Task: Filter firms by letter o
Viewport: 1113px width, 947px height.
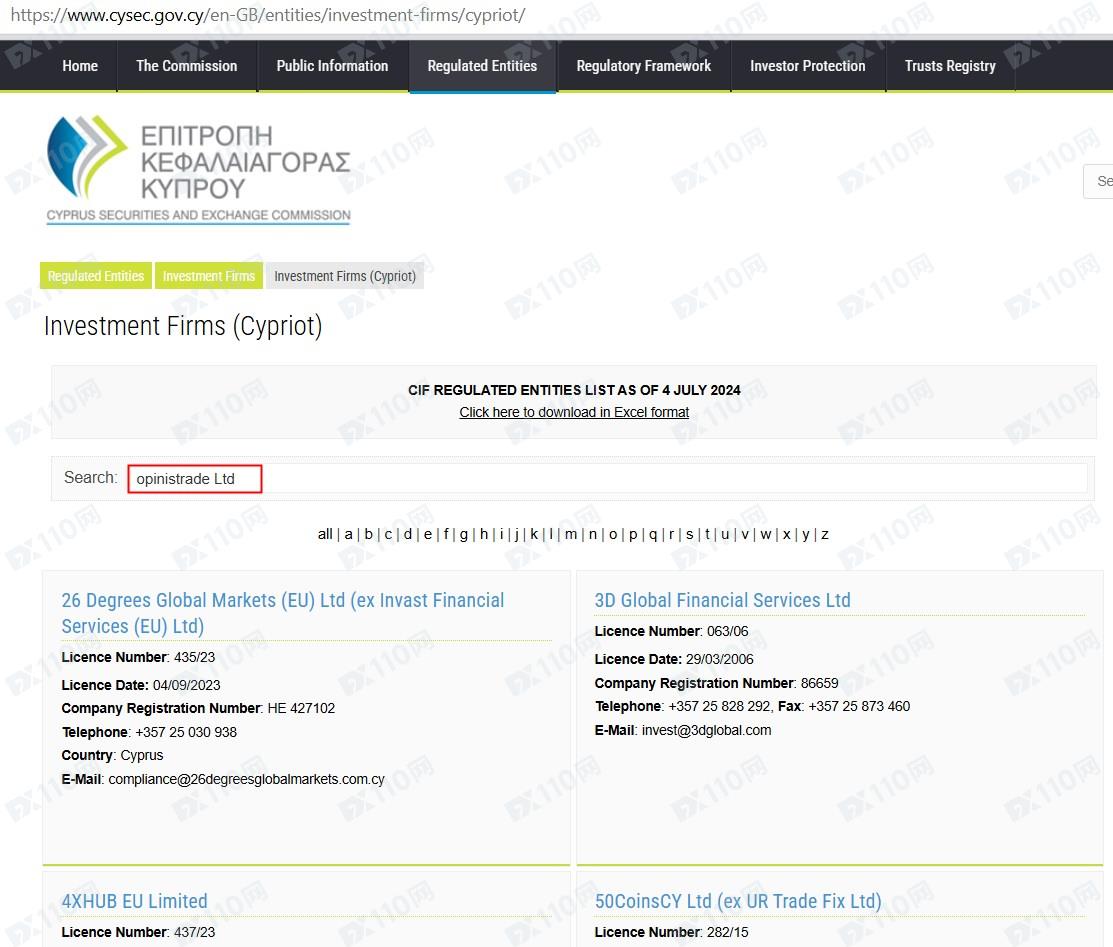Action: point(613,534)
